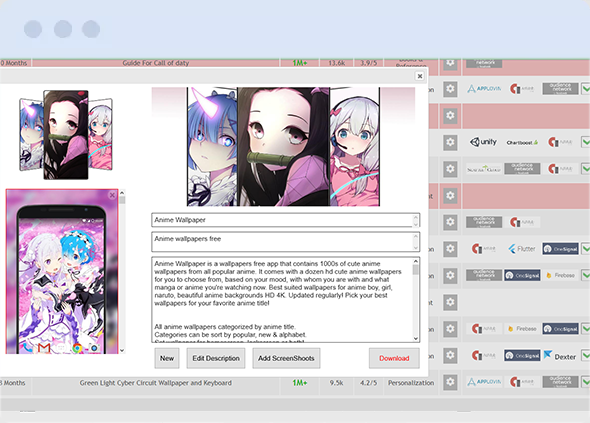The image size is (590, 423).
Task: Click the 'Personalization' category cell
Action: [411, 383]
